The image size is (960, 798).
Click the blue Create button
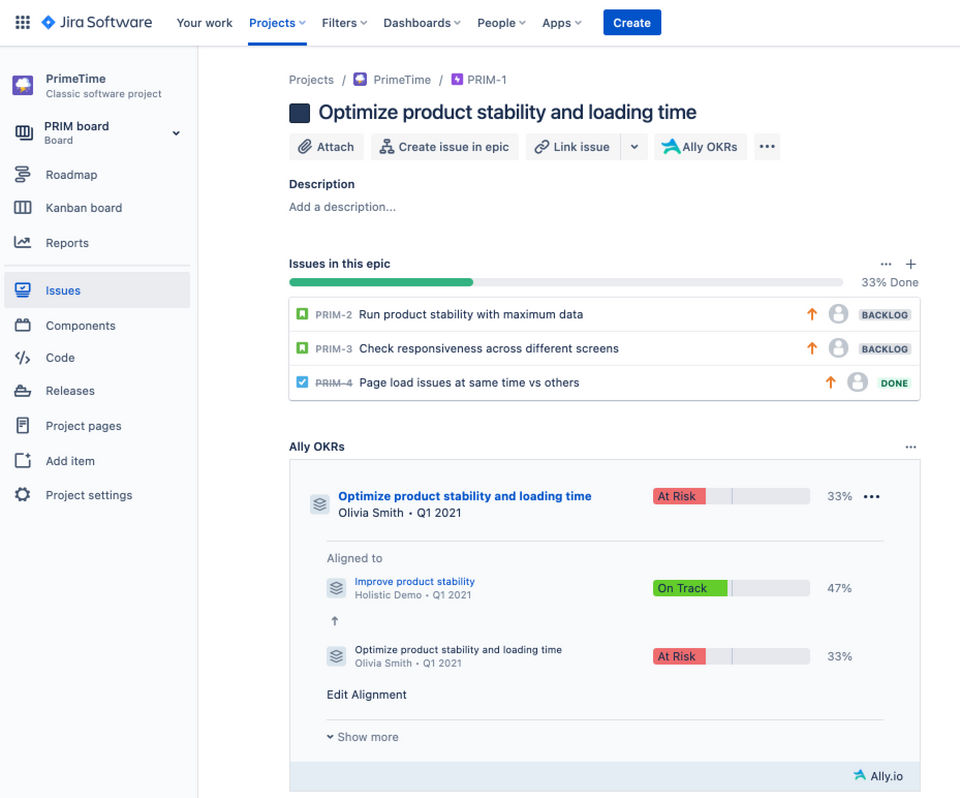631,23
